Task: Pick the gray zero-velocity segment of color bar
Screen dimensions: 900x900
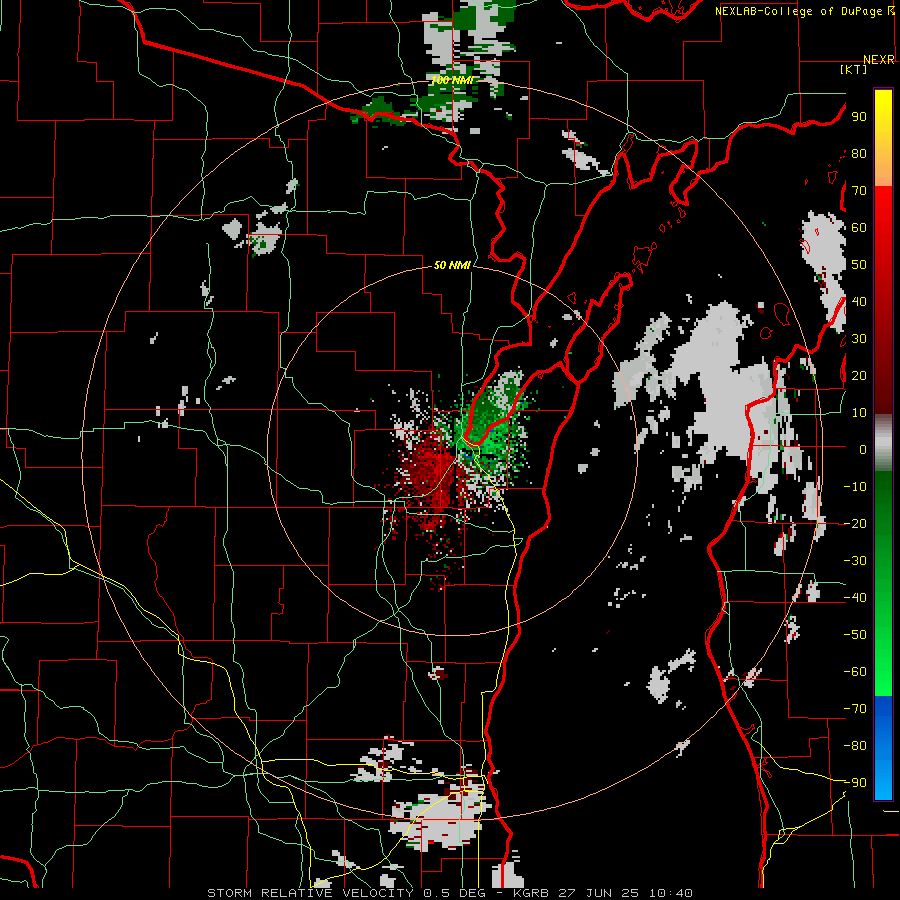Action: (x=883, y=442)
